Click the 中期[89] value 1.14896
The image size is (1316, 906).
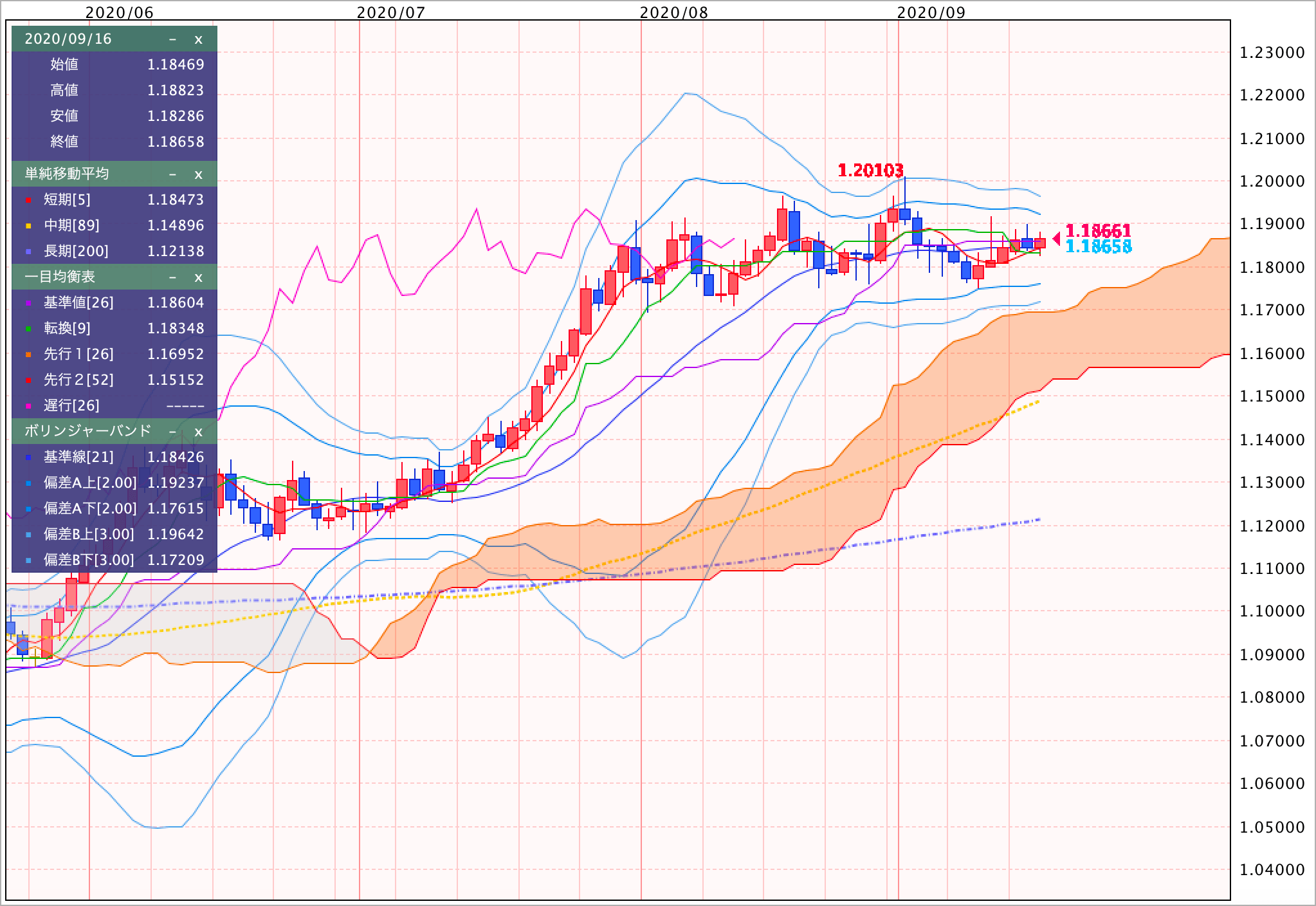pyautogui.click(x=176, y=225)
